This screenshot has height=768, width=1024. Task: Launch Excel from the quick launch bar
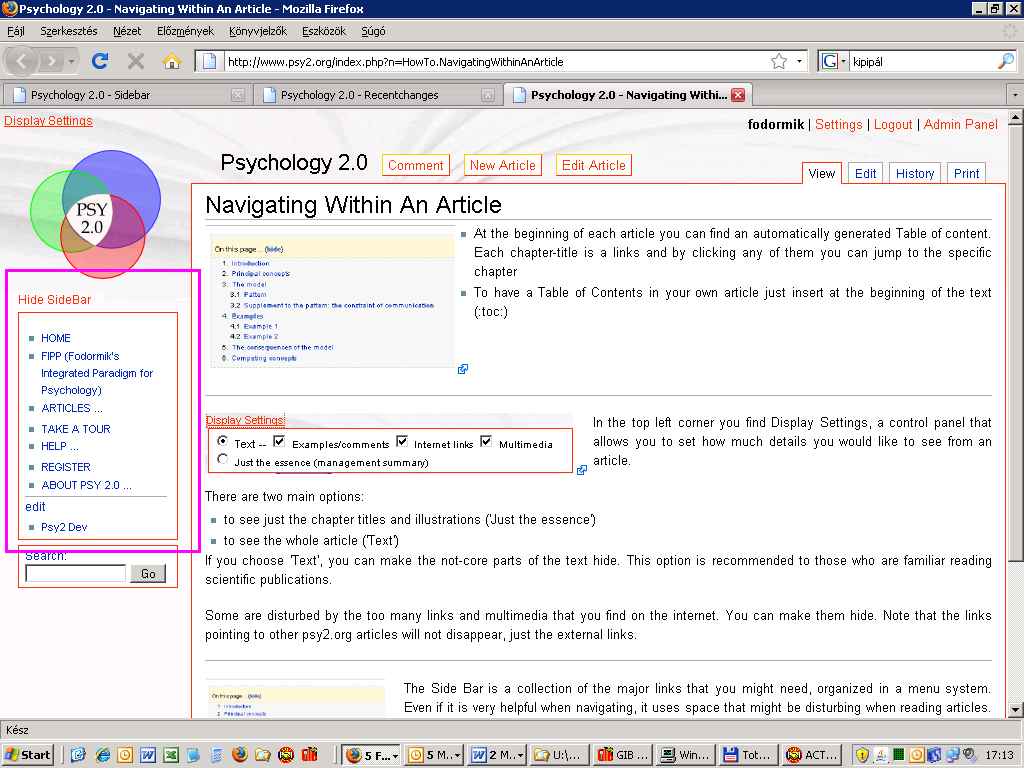(x=171, y=755)
